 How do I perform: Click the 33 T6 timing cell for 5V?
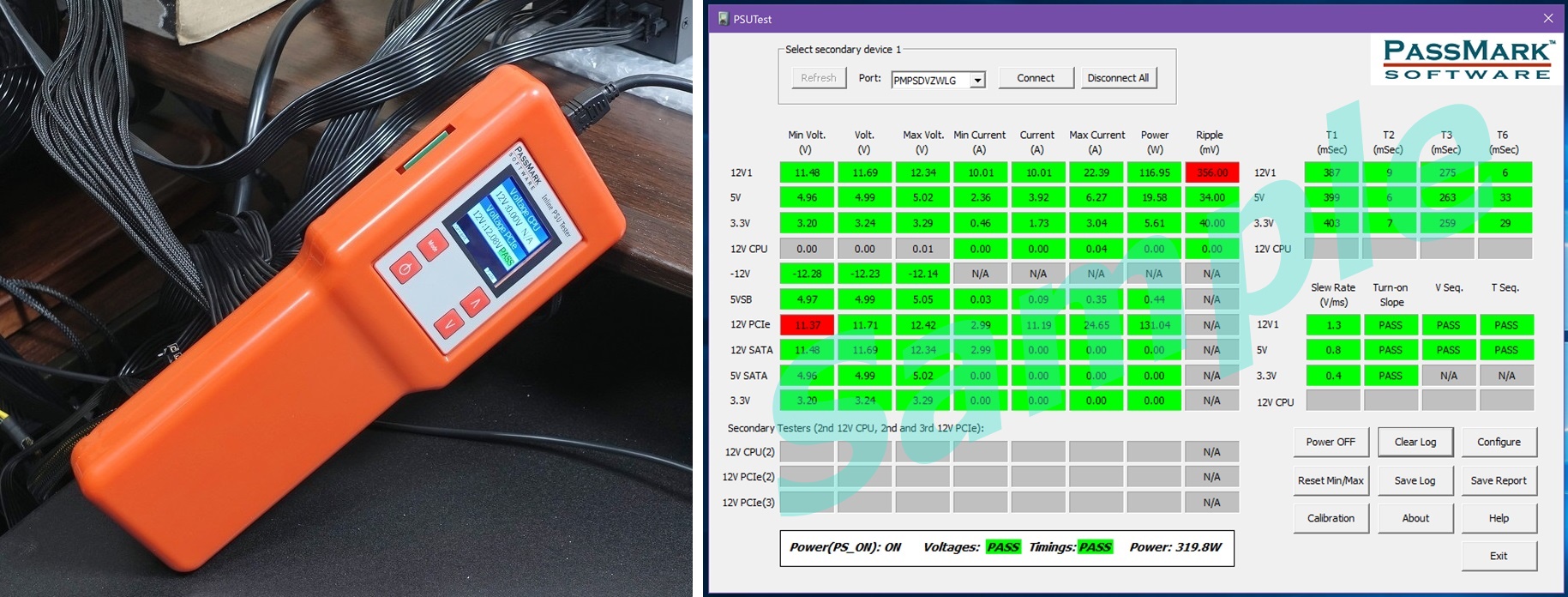pyautogui.click(x=1505, y=197)
